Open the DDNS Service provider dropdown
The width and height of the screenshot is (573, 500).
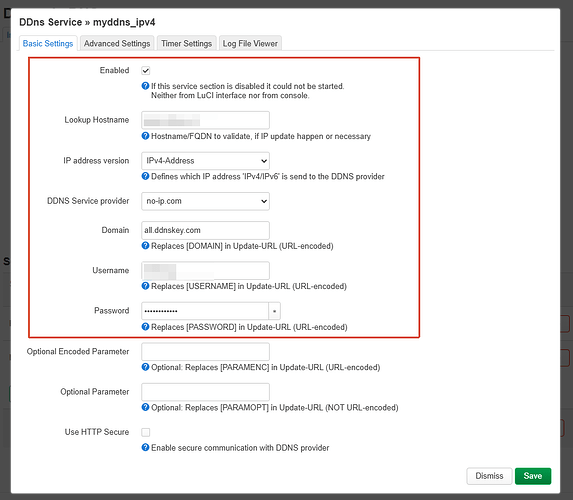pos(205,201)
